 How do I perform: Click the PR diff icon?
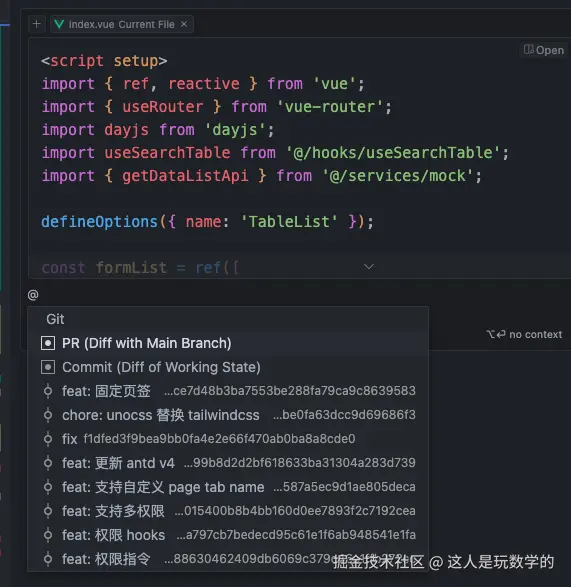(x=48, y=343)
